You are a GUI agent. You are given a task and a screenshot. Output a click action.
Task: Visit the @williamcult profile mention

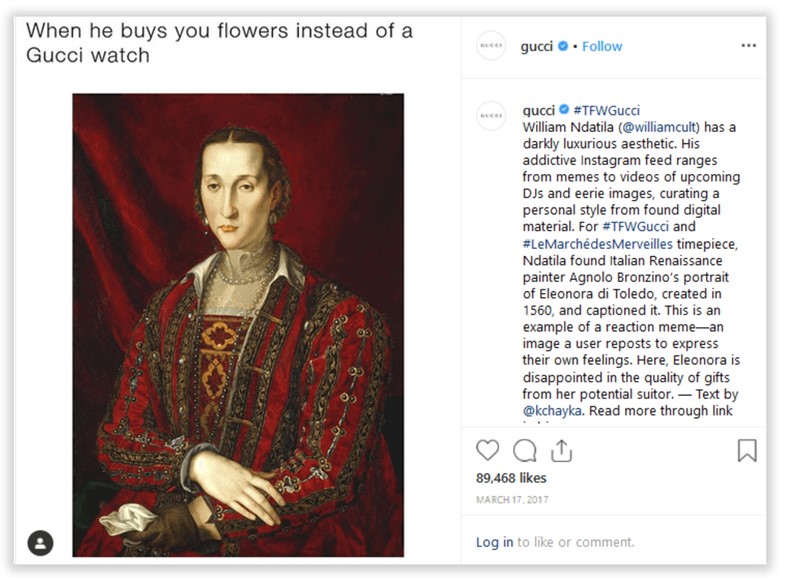[661, 127]
